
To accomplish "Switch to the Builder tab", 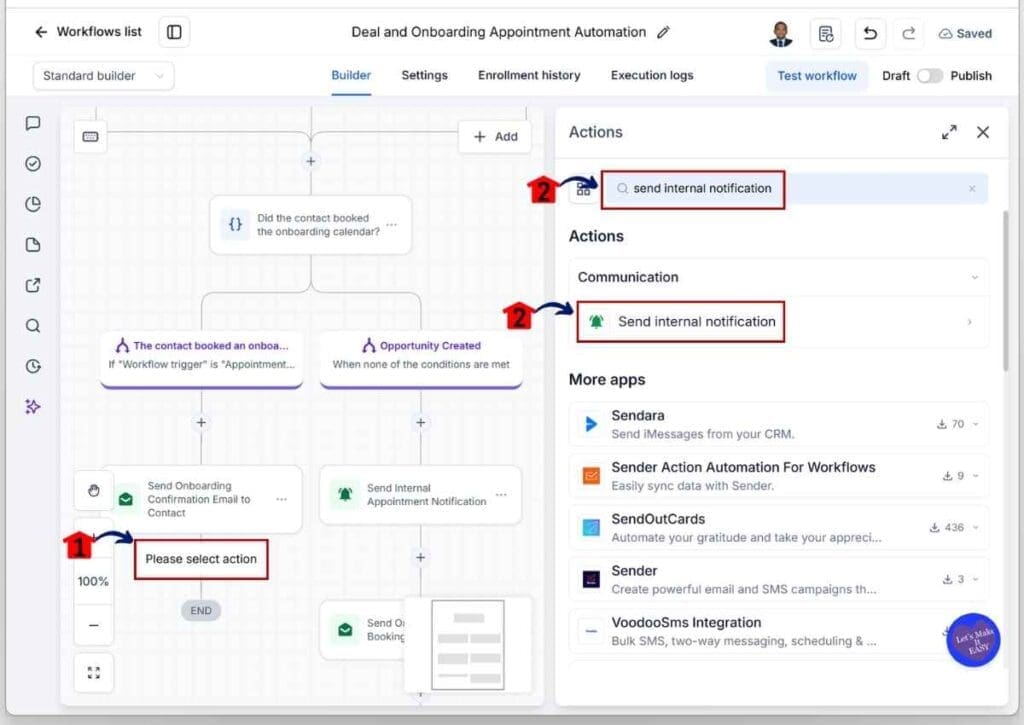I will (351, 75).
